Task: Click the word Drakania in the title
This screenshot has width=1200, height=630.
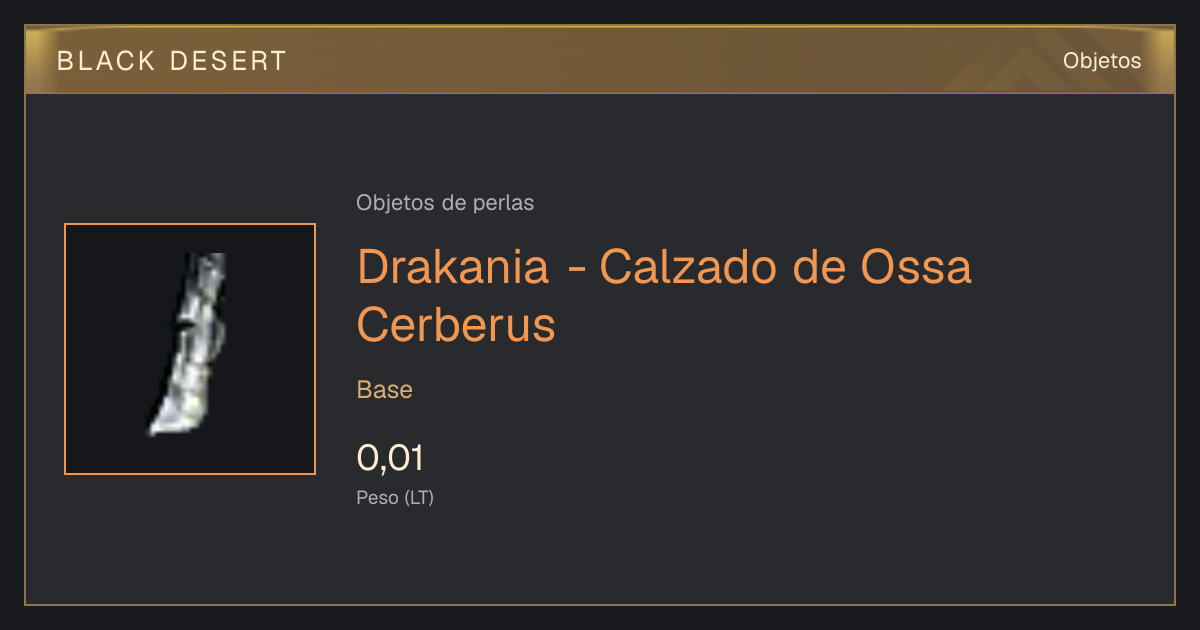Action: click(453, 268)
